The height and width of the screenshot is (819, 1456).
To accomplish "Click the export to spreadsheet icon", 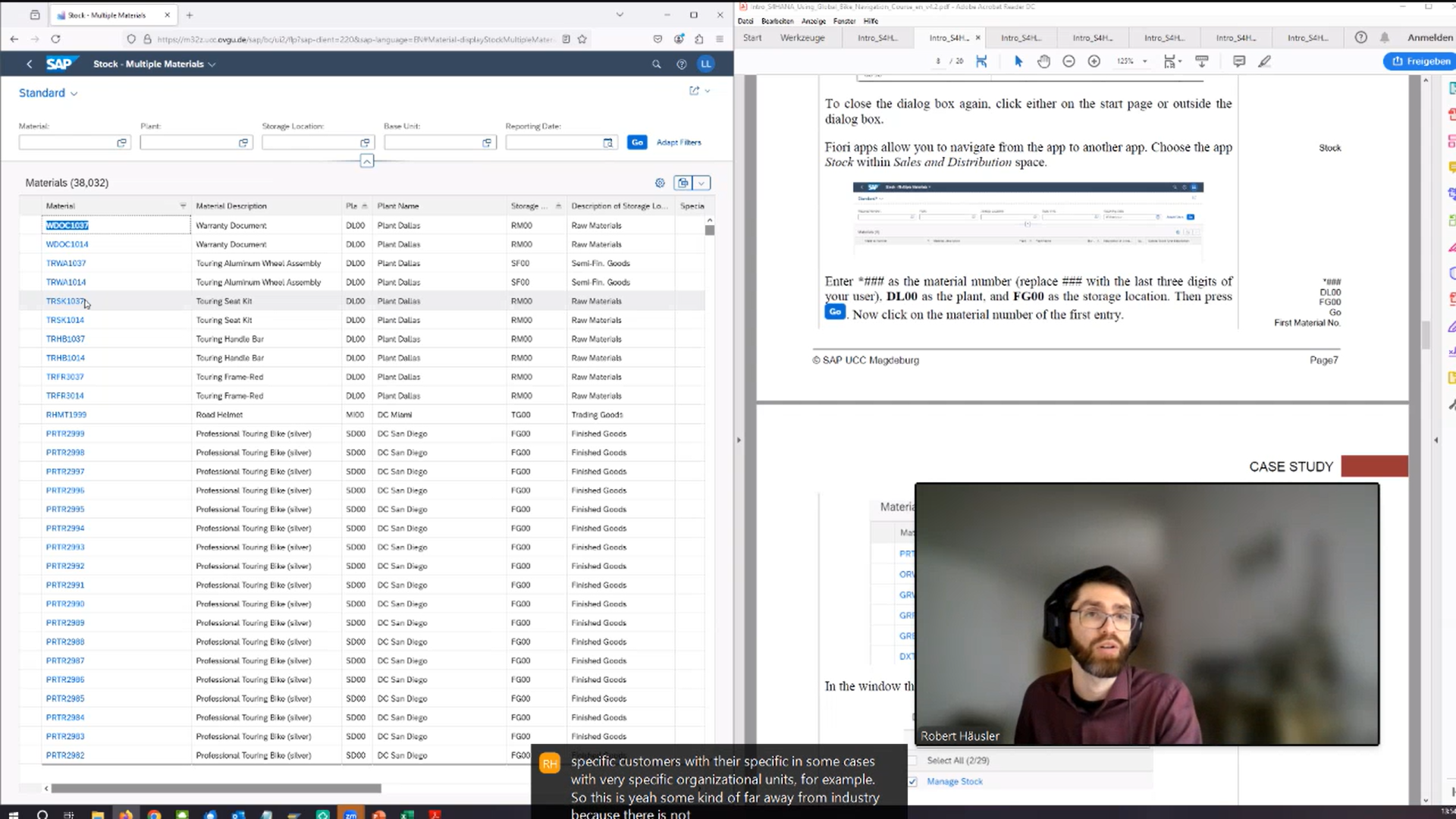I will pos(683,183).
